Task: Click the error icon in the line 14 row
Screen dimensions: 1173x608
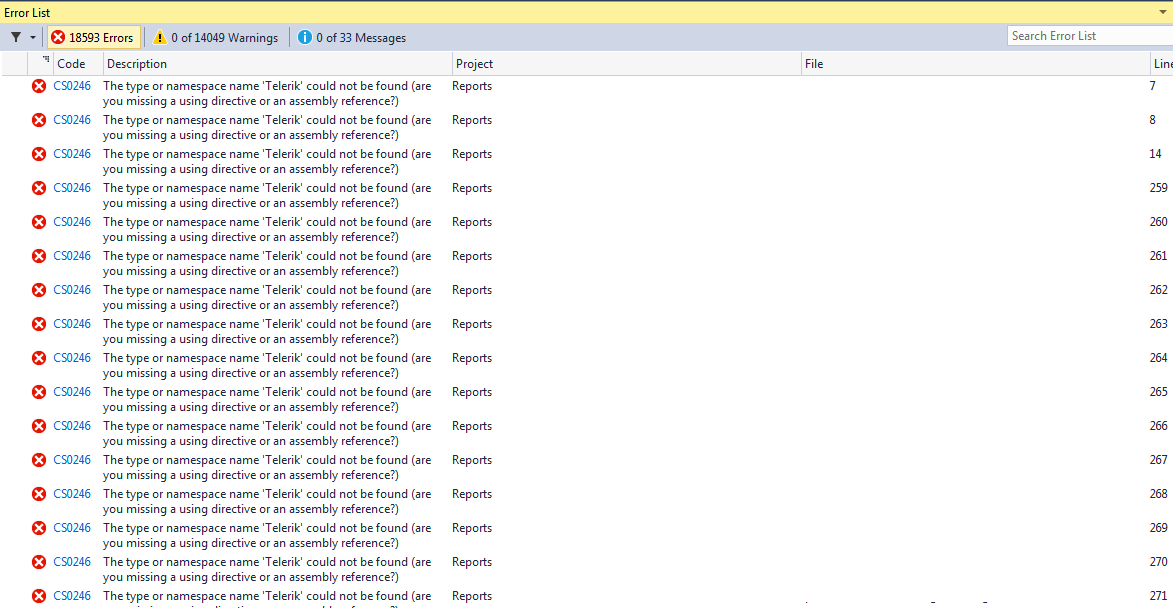Action: coord(39,154)
